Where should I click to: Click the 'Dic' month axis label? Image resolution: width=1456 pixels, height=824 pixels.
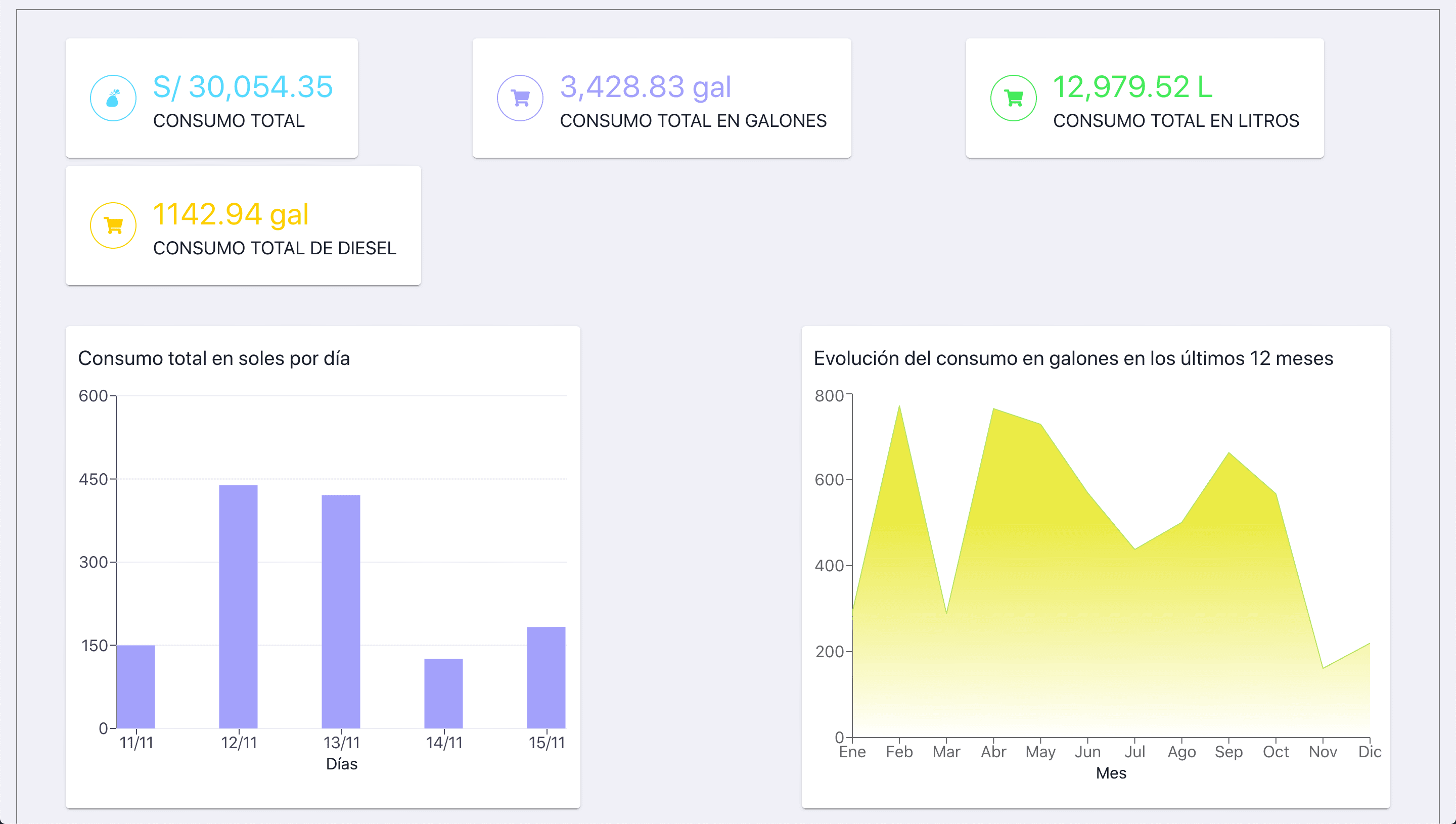point(1370,752)
